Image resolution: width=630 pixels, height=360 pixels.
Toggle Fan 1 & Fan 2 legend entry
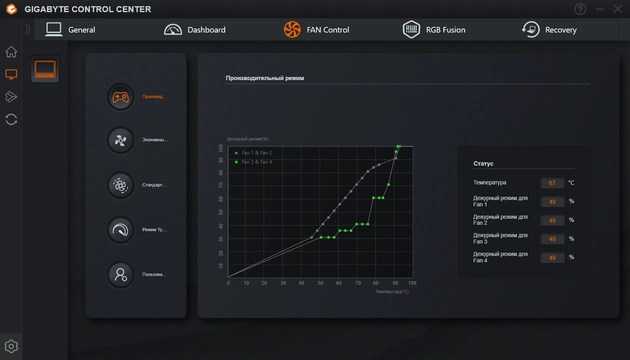point(253,153)
